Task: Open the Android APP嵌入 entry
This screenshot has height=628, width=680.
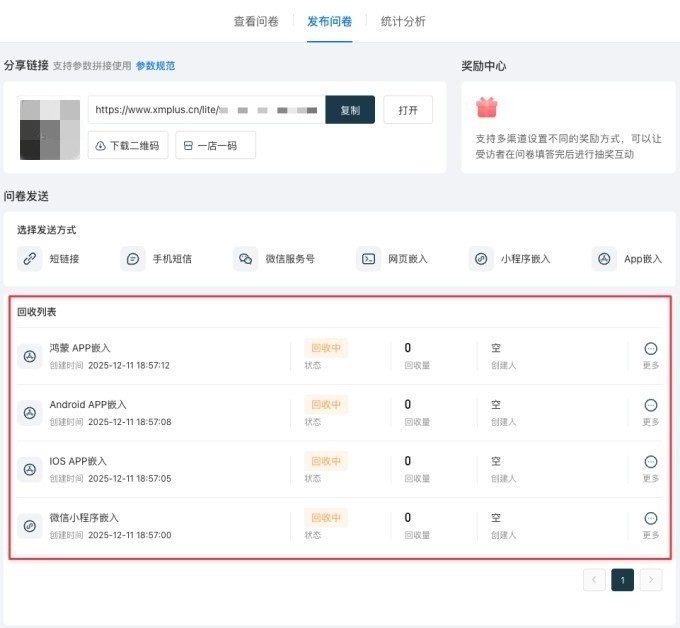Action: [88, 405]
